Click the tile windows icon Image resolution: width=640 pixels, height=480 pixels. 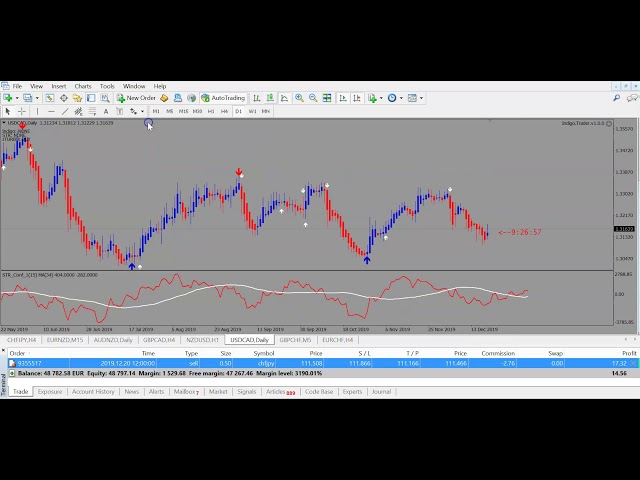tap(327, 98)
